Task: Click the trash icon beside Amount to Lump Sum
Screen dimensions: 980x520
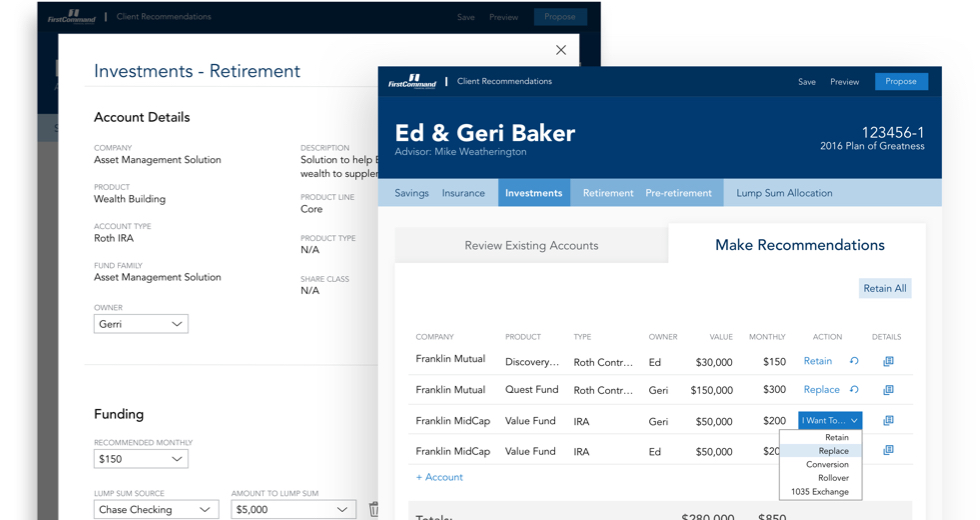Action: coord(373,509)
